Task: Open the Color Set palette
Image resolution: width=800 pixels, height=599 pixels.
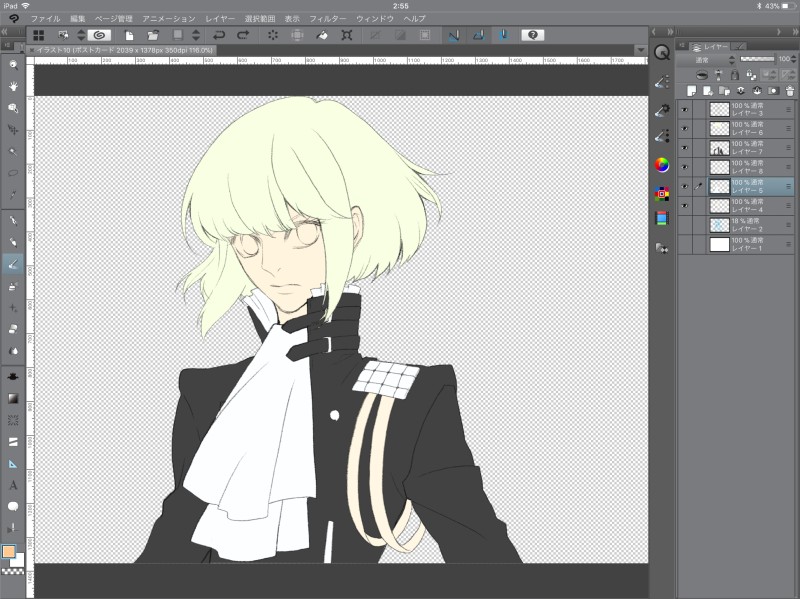Action: (662, 194)
